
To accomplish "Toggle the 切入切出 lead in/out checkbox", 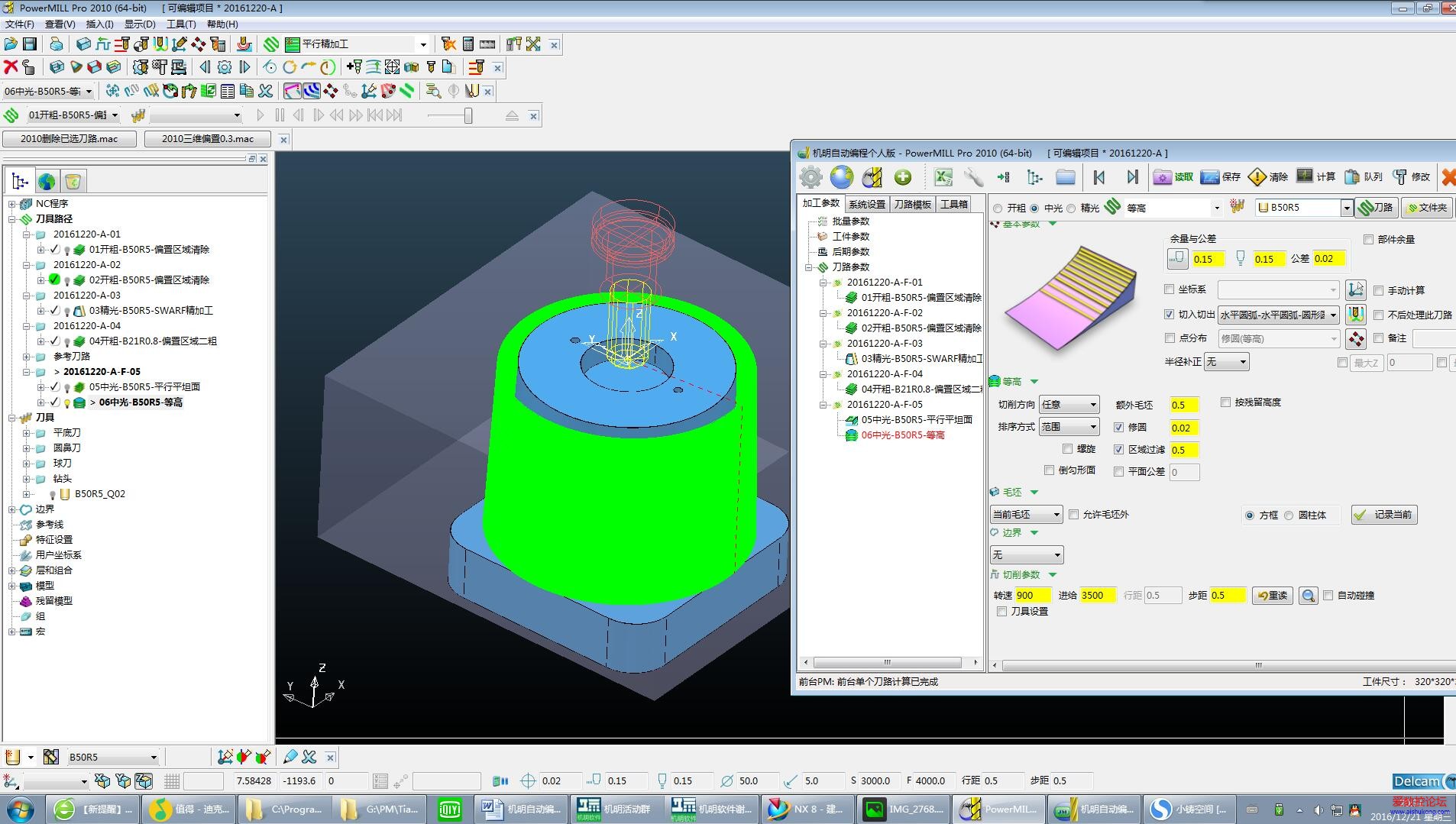I will [1169, 315].
